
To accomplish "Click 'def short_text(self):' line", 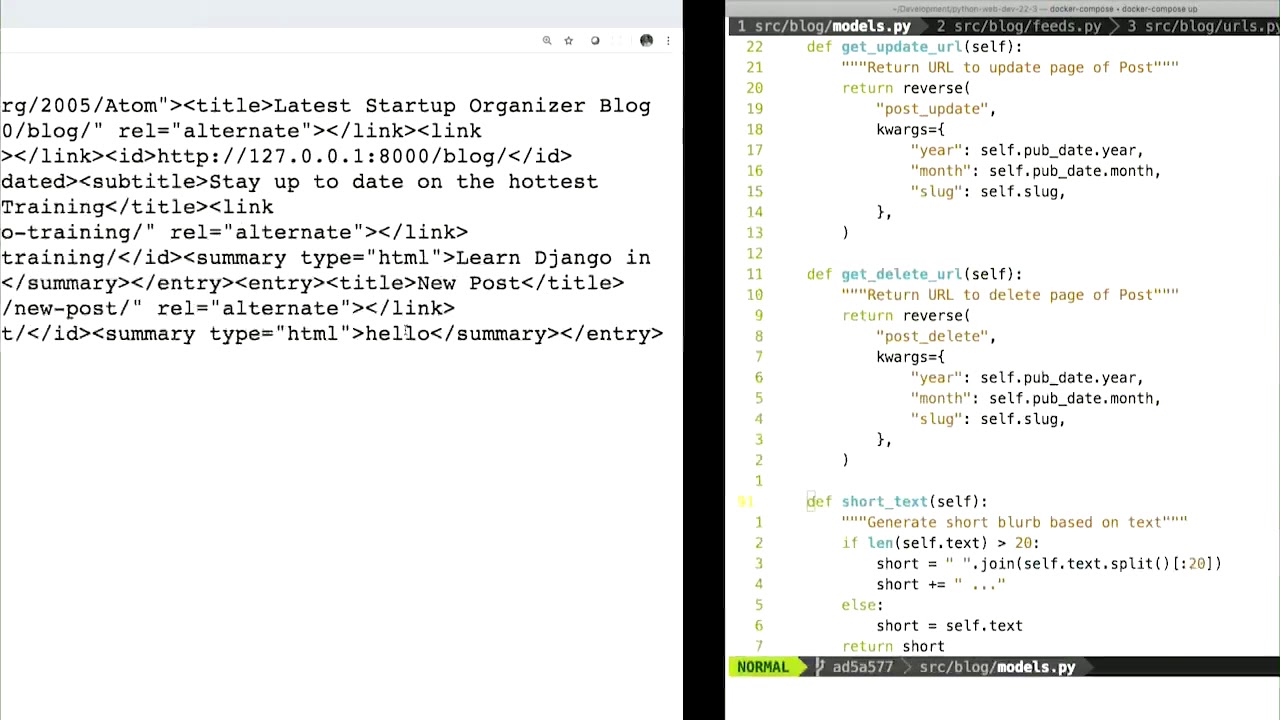I will (x=897, y=502).
